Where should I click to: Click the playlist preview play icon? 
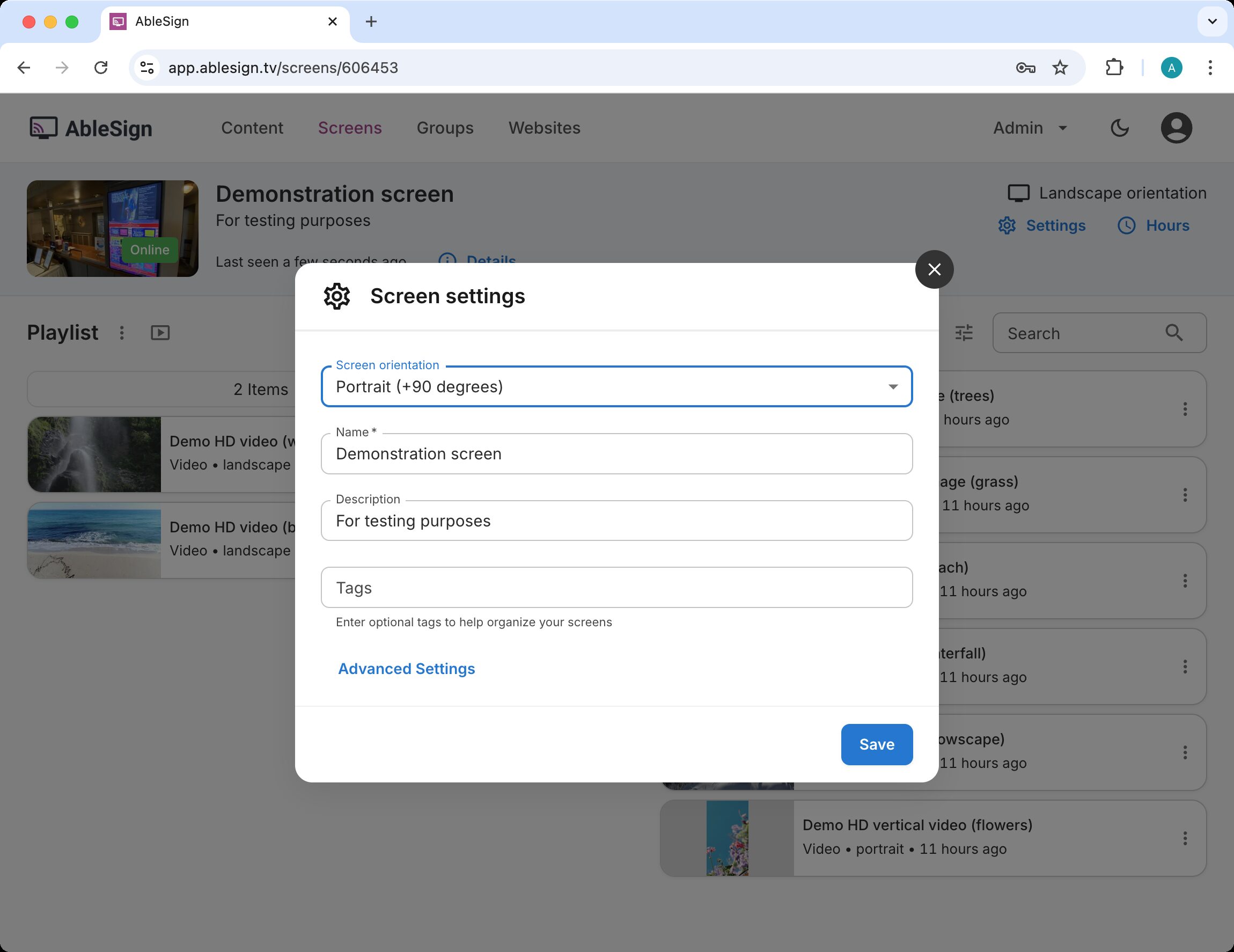click(160, 333)
